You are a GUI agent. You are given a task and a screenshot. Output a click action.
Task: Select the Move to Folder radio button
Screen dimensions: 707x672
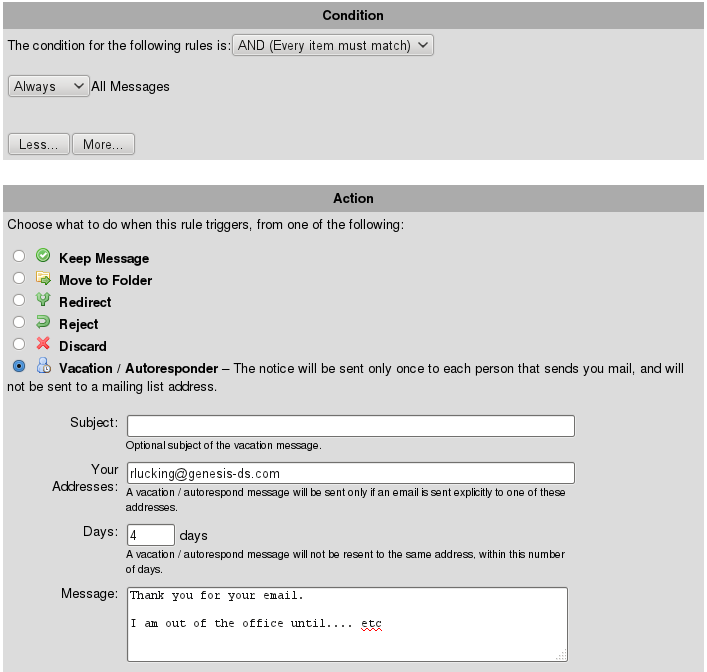[x=19, y=278]
